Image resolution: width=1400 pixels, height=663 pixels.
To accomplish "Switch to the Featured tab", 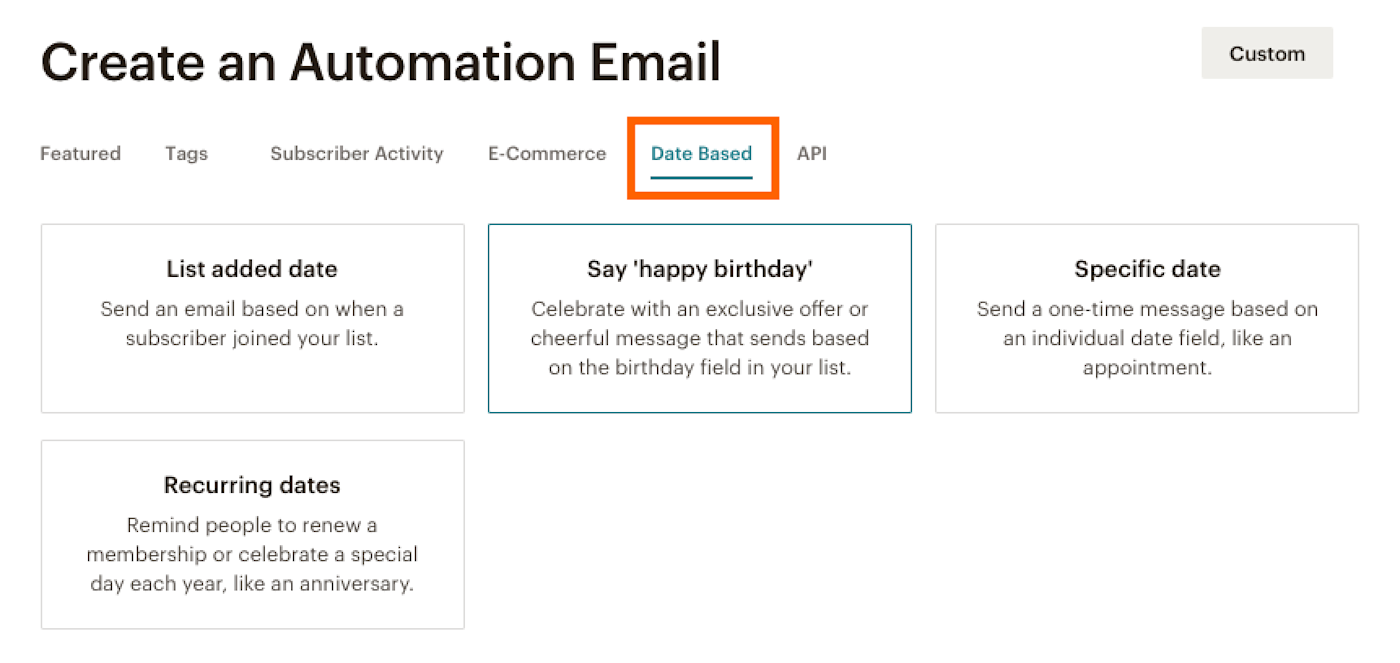I will [x=80, y=153].
